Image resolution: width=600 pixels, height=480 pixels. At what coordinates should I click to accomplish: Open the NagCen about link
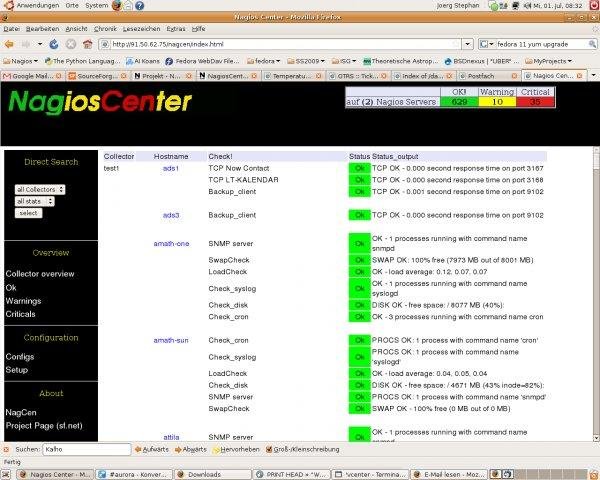point(21,413)
